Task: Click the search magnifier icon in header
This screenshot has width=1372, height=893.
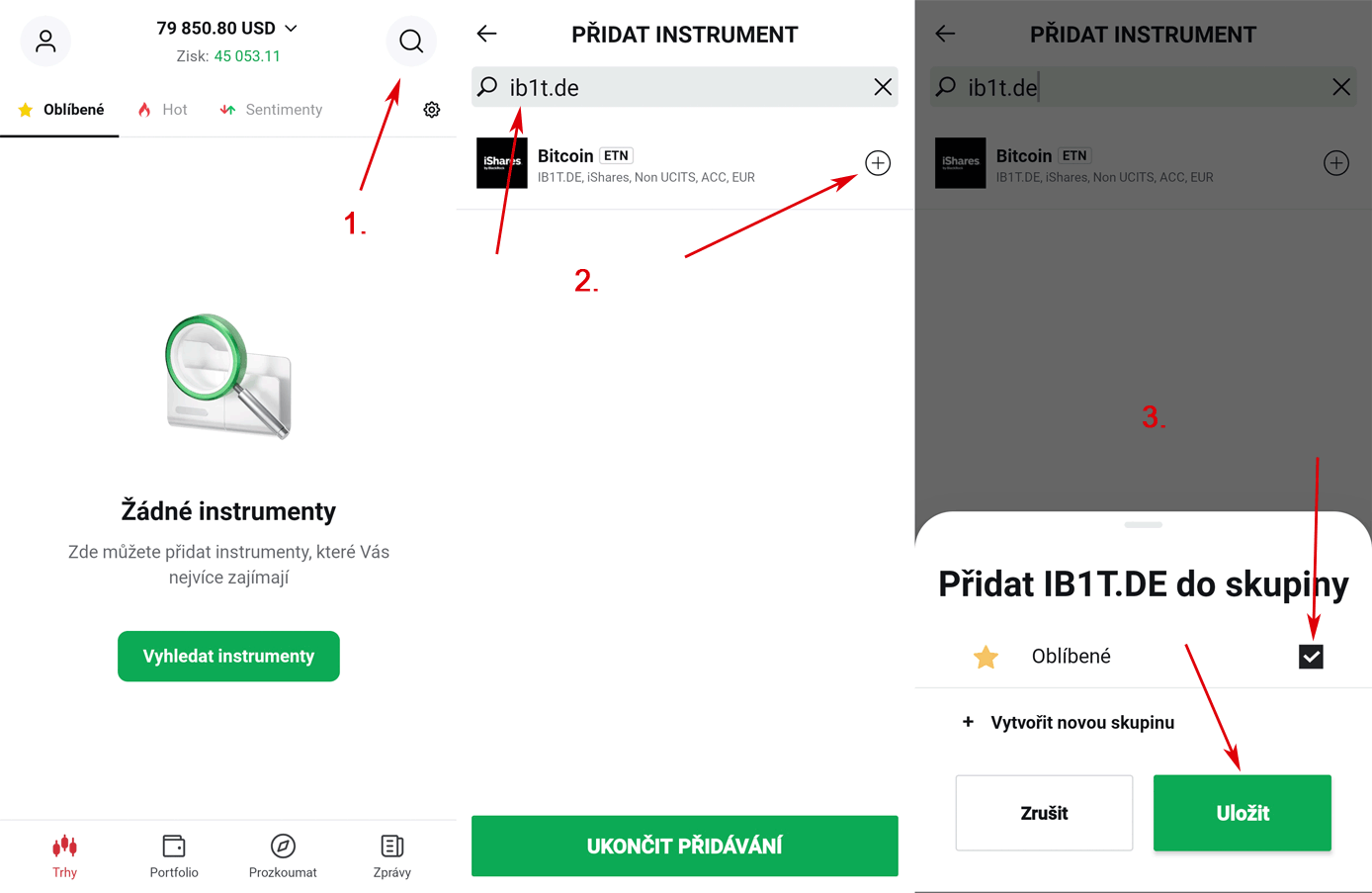Action: click(411, 41)
